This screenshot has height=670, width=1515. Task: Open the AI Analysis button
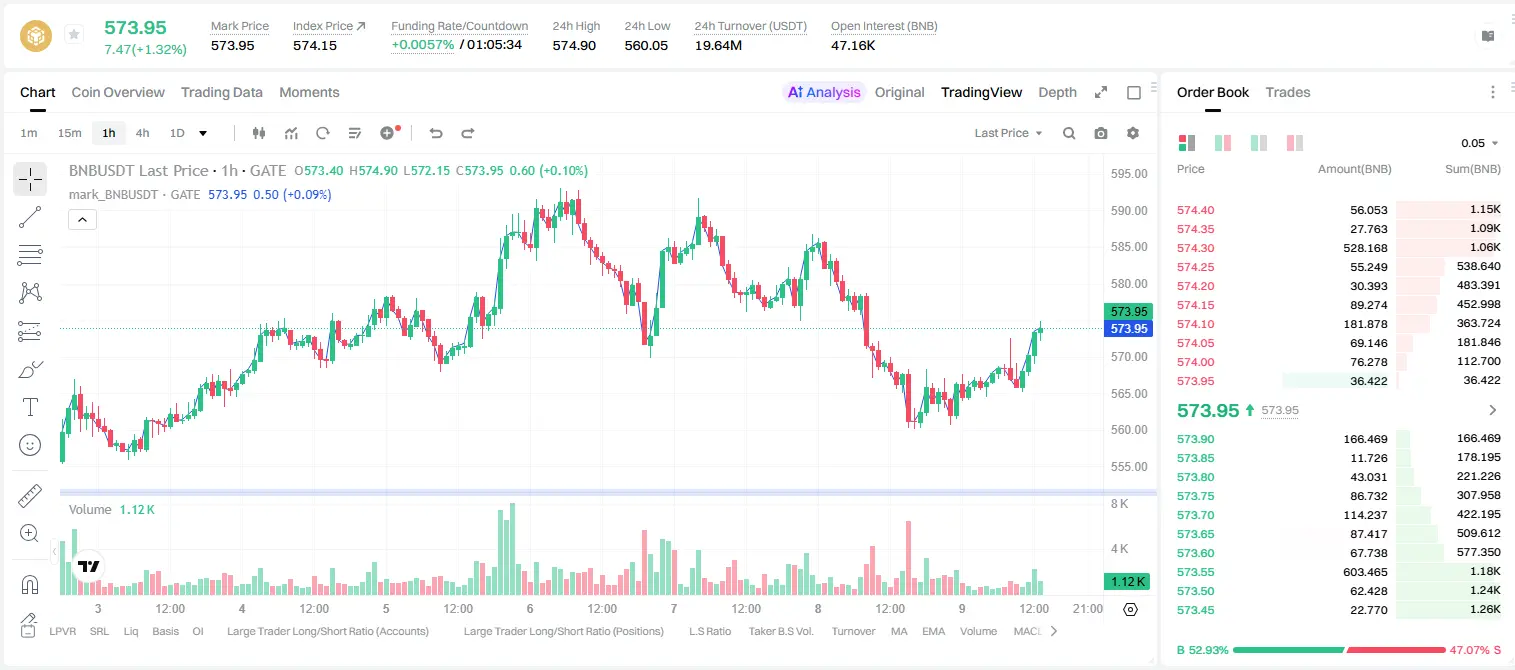[824, 92]
